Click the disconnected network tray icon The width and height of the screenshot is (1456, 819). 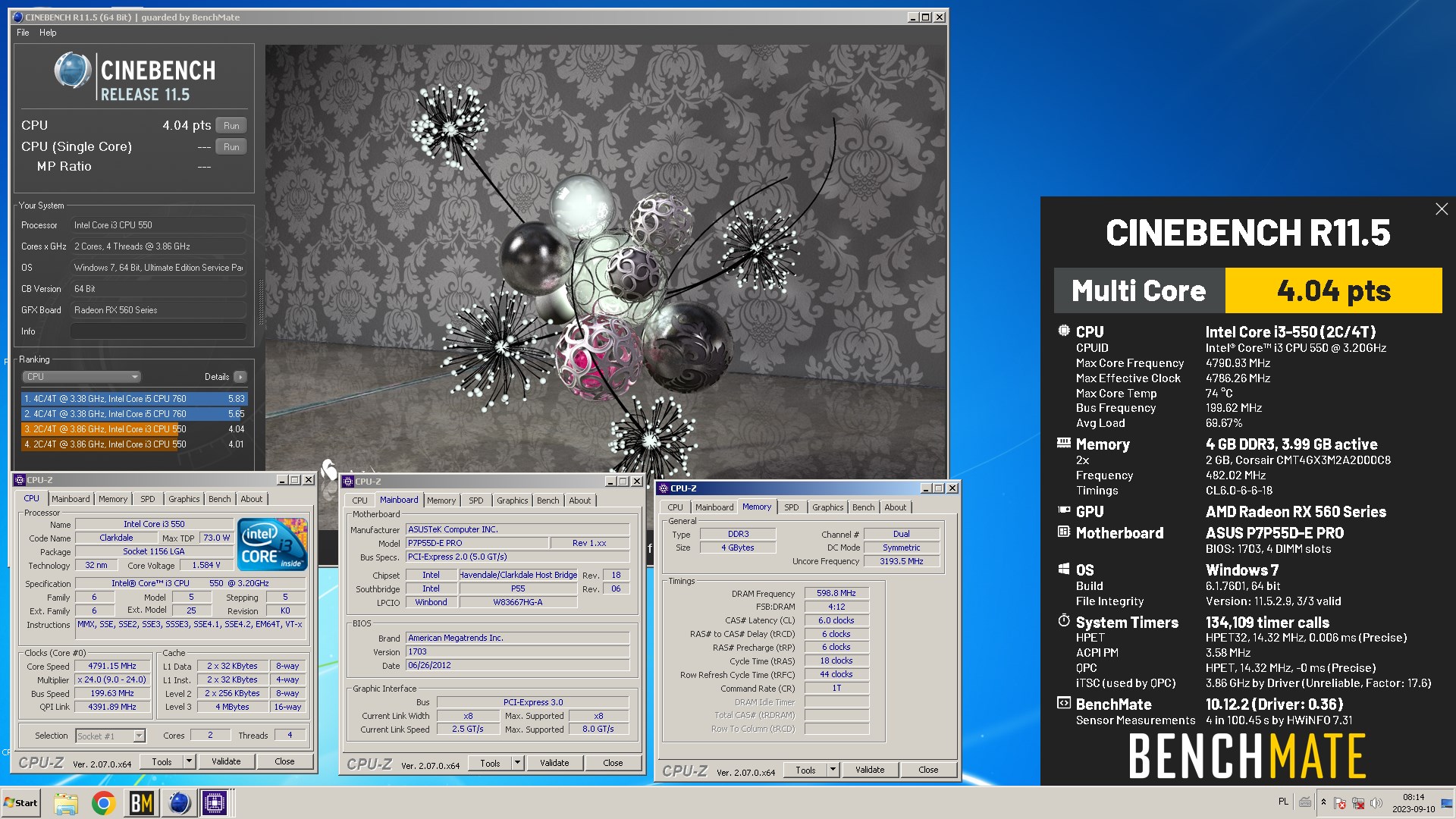(x=1358, y=803)
